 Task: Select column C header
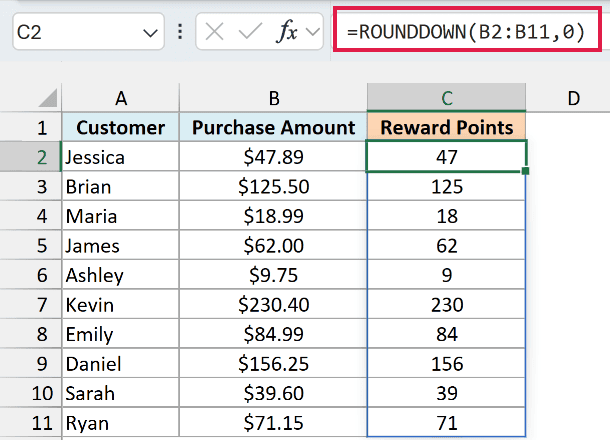coord(447,98)
